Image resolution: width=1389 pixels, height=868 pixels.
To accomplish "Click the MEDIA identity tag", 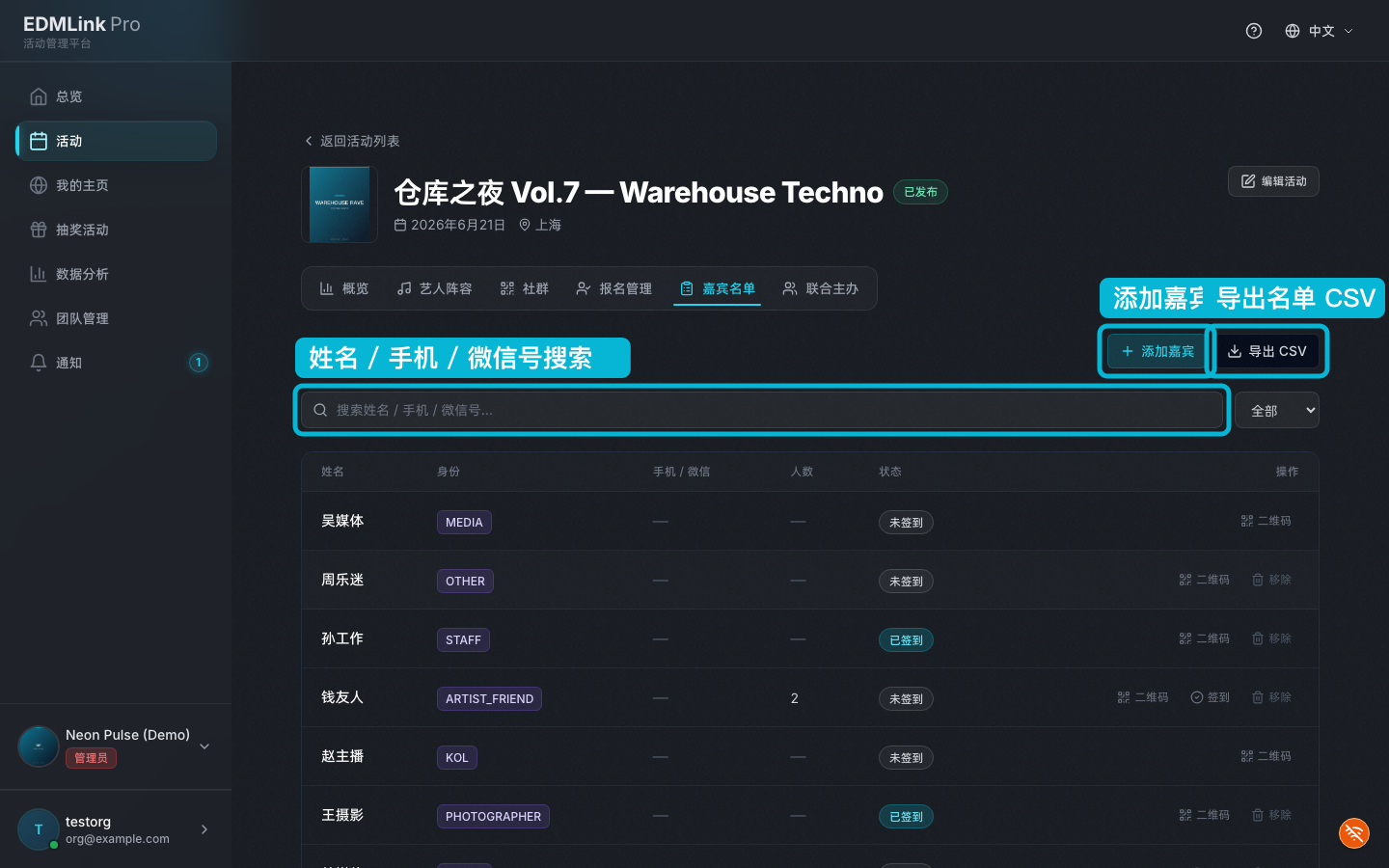I will click(x=464, y=522).
